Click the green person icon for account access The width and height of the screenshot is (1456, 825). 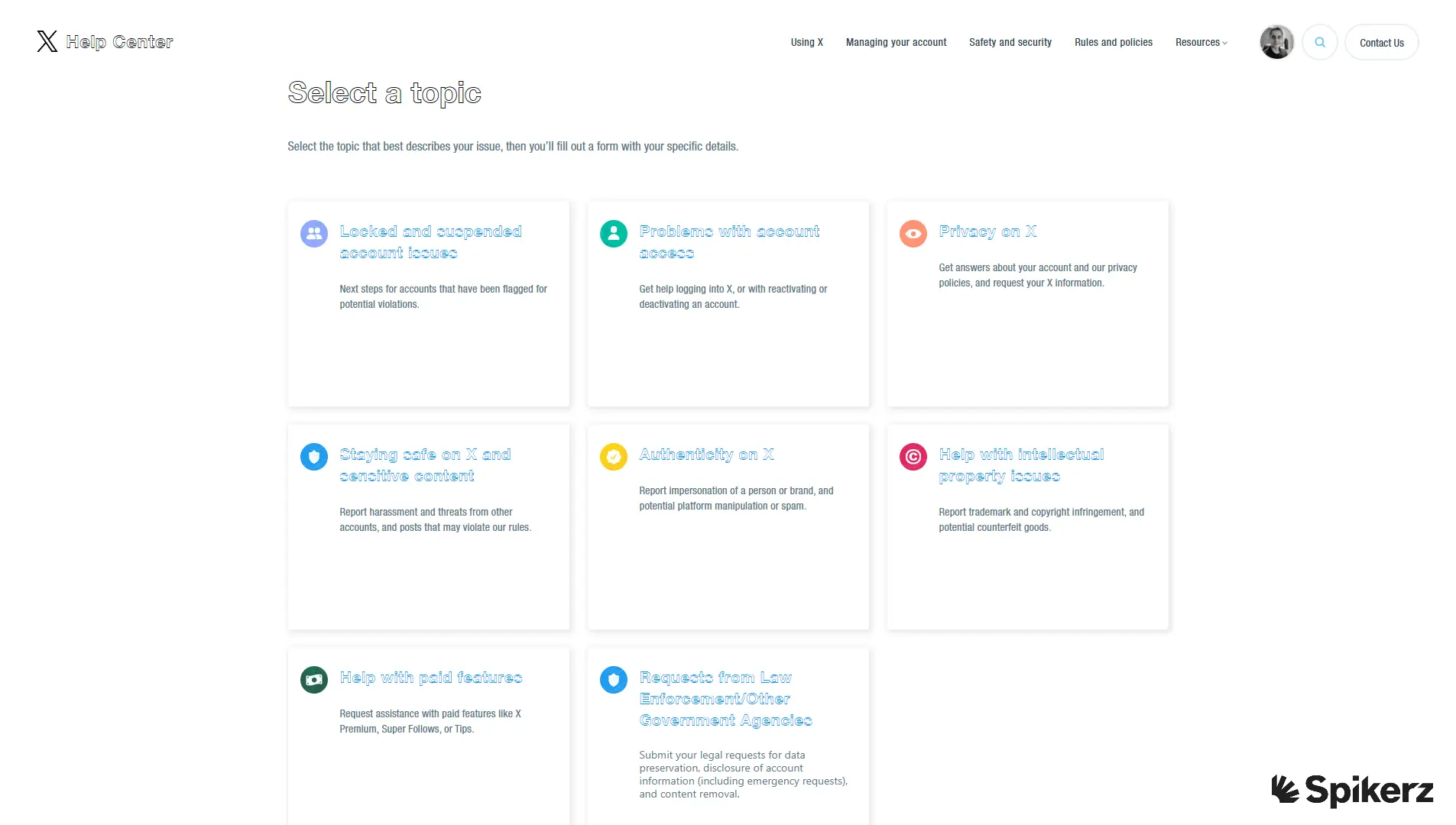click(614, 234)
